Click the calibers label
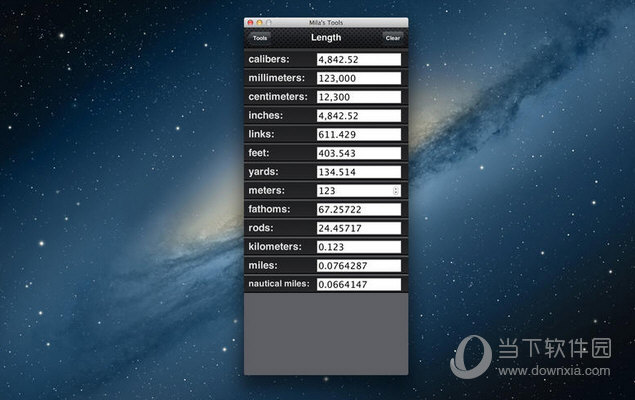The image size is (635, 400). pos(269,59)
